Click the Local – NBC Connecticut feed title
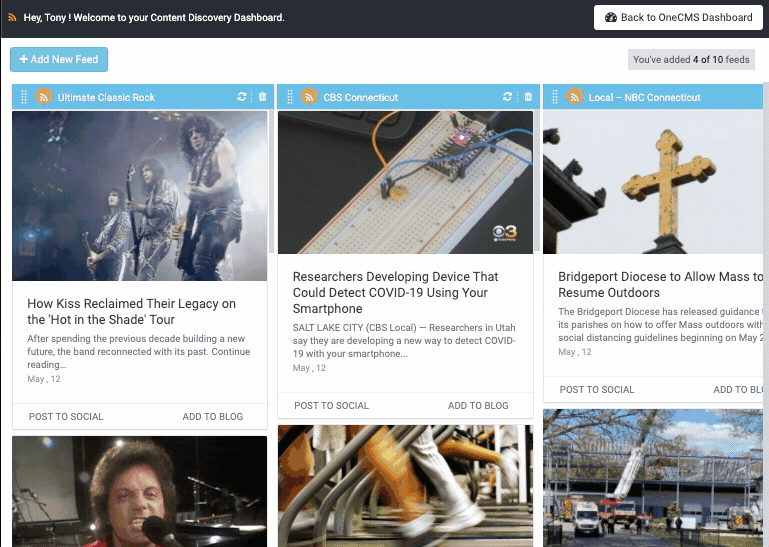 (644, 97)
